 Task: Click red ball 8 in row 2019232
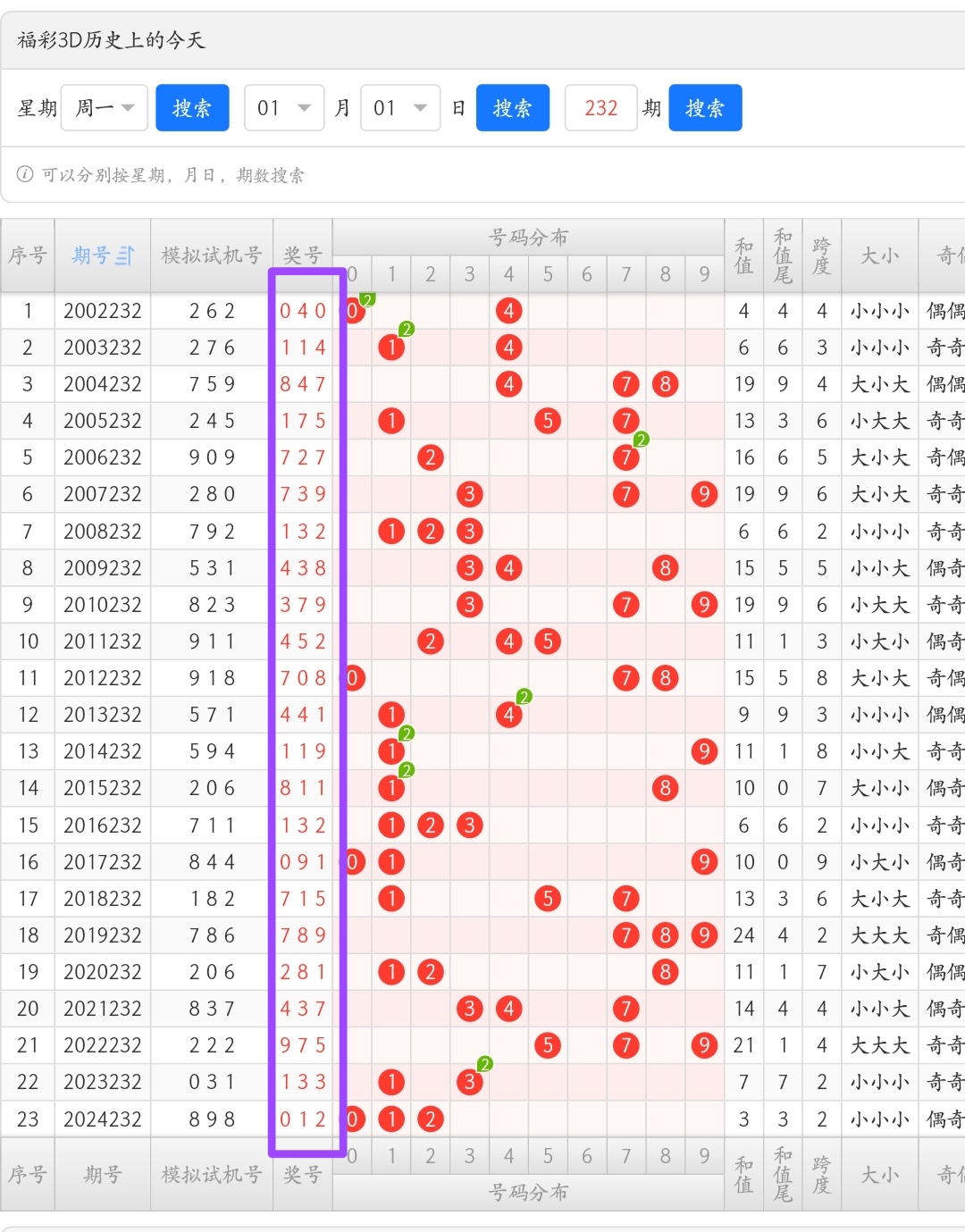(665, 935)
